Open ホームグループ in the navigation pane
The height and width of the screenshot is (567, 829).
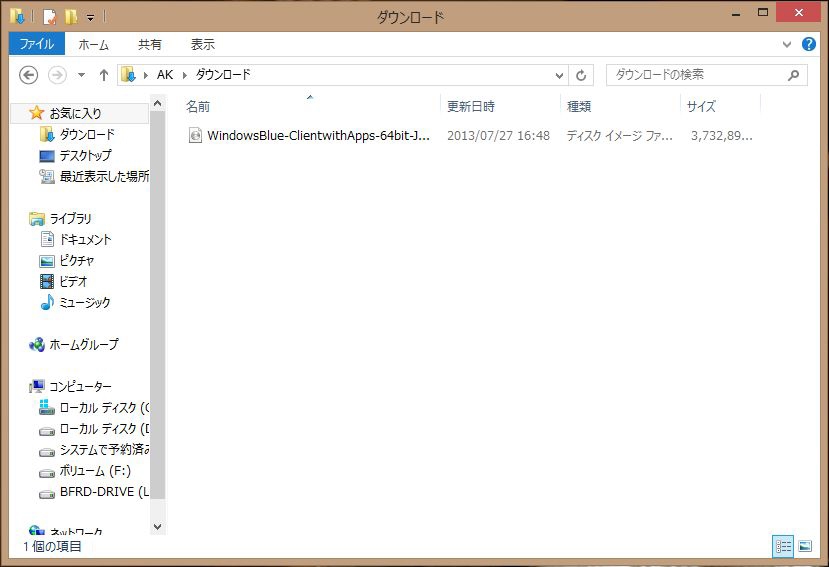coord(84,345)
